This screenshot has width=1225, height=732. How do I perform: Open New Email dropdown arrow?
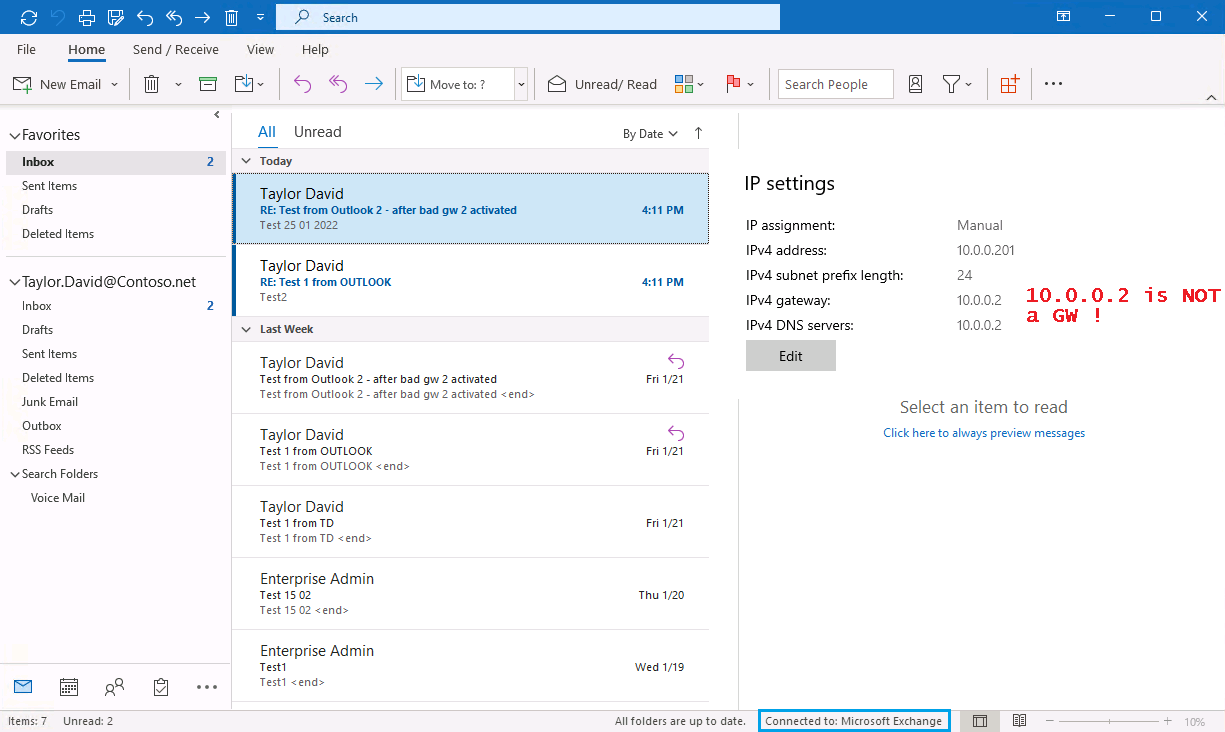point(114,85)
